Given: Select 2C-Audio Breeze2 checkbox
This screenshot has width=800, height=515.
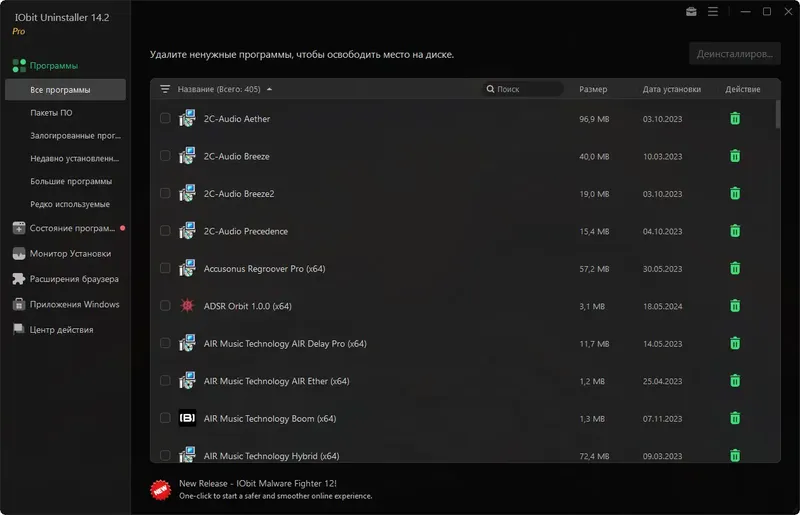Looking at the screenshot, I should coord(165,193).
